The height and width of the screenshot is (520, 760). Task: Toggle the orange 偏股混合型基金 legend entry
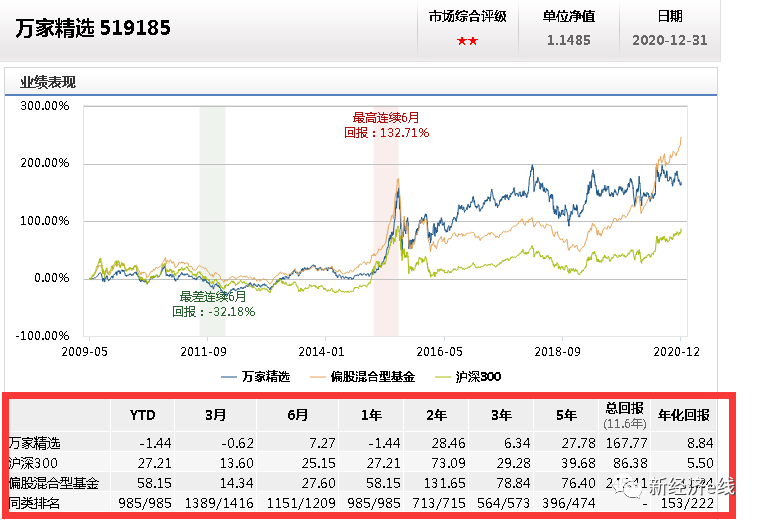(x=363, y=377)
